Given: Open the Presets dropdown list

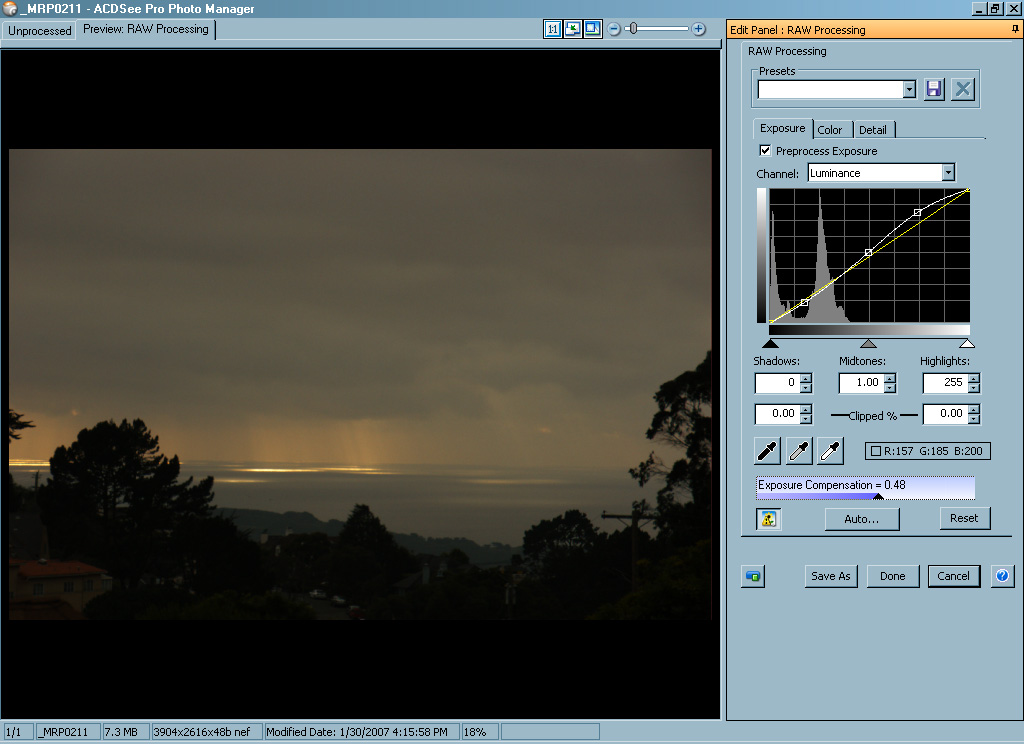Looking at the screenshot, I should pos(909,90).
